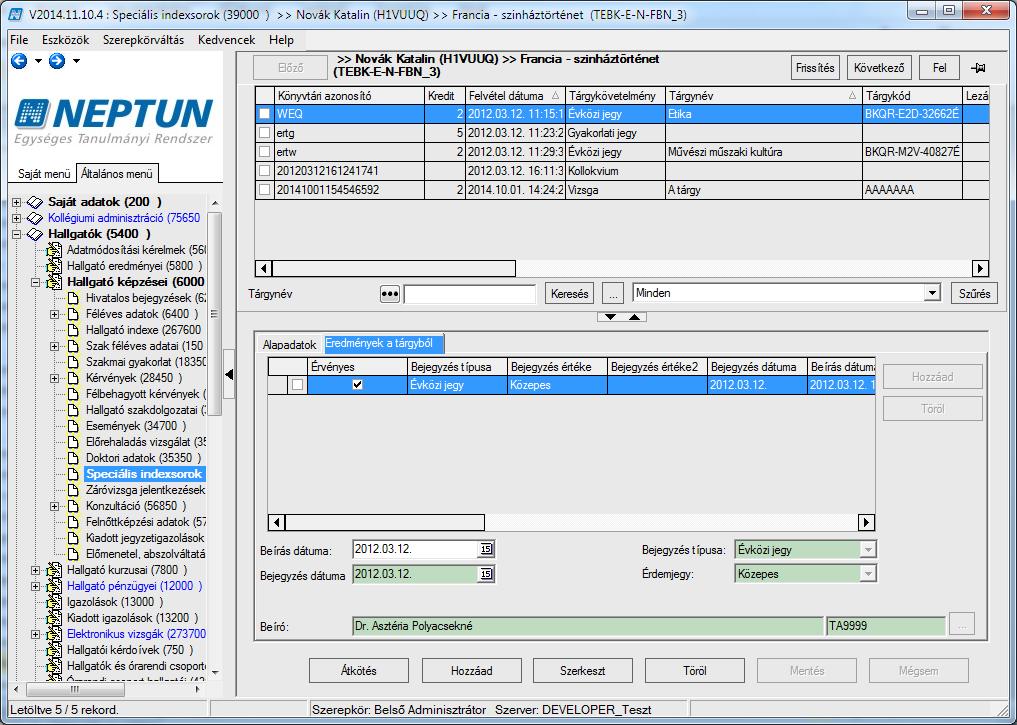Click the Saját adatok book icon
This screenshot has width=1017, height=725.
pyautogui.click(x=35, y=202)
